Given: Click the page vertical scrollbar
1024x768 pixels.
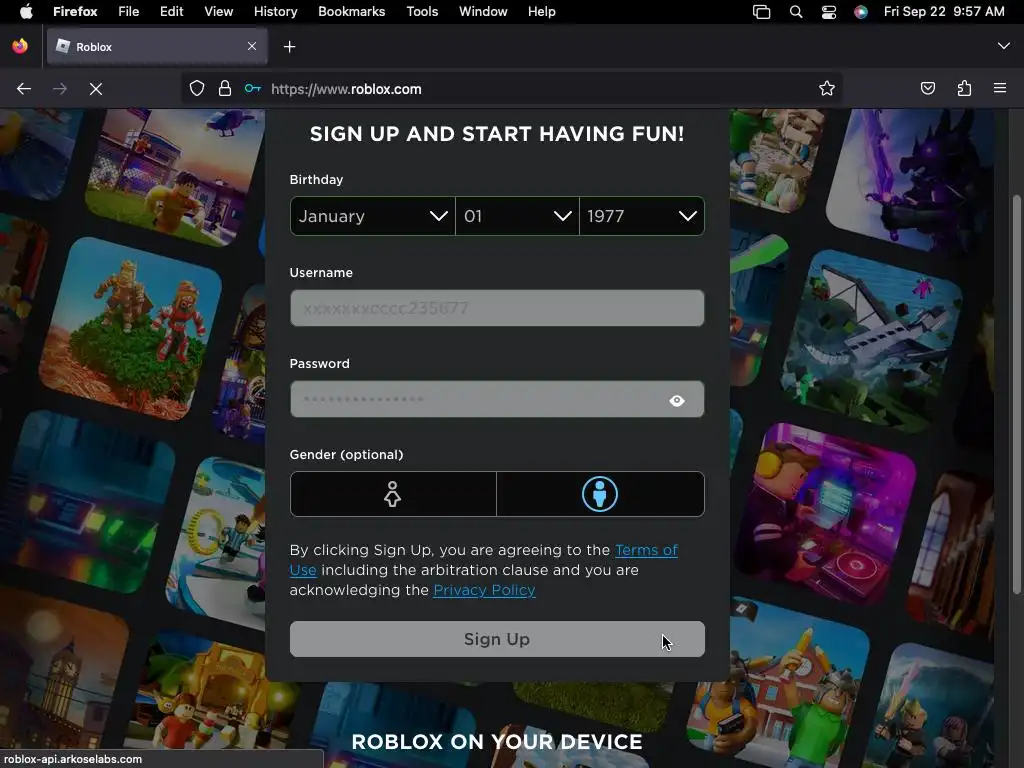Looking at the screenshot, I should (x=1016, y=394).
